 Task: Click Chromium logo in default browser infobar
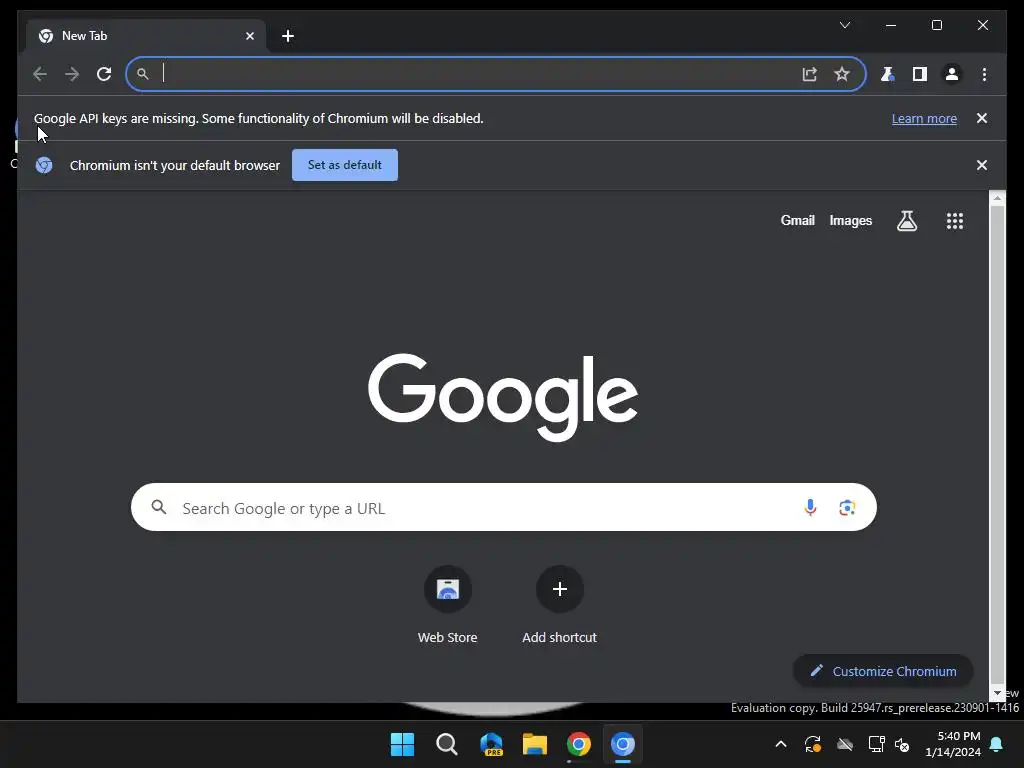coord(44,165)
